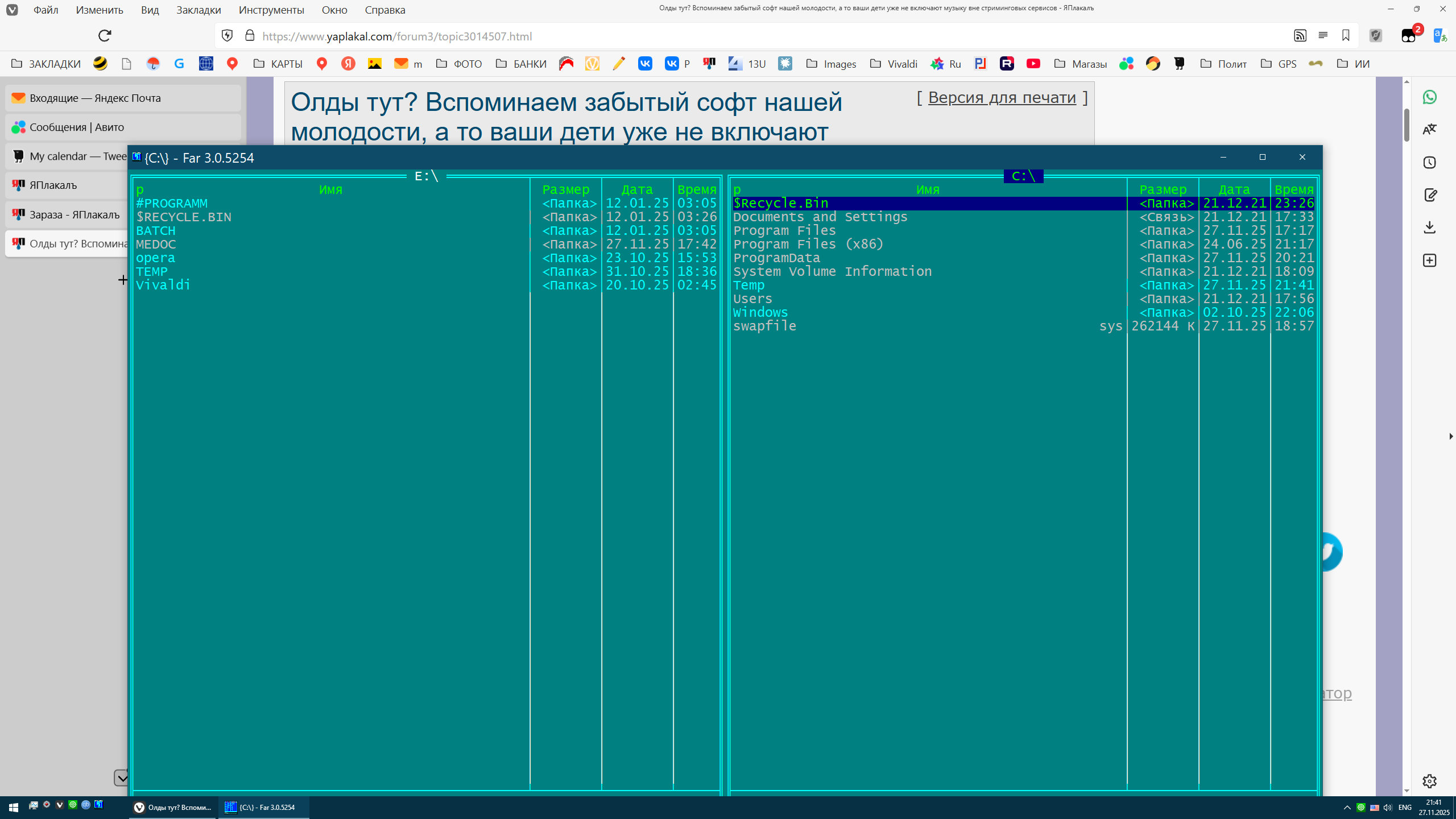
Task: Toggle the side panel with the small arrow
Action: (x=1451, y=436)
